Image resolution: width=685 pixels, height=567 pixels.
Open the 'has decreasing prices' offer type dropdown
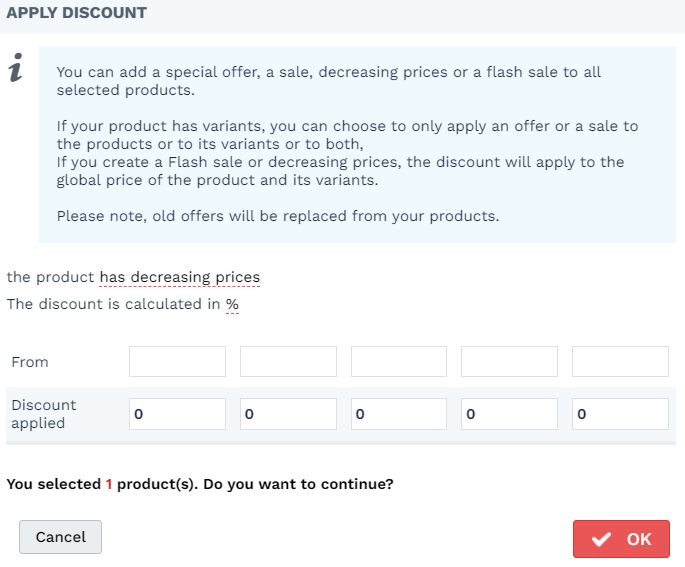(180, 277)
